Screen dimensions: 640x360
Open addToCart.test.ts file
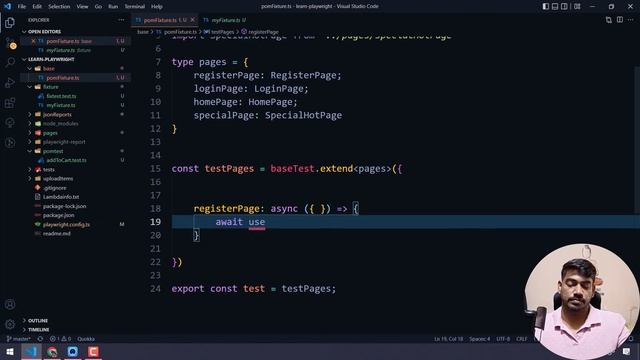66,160
